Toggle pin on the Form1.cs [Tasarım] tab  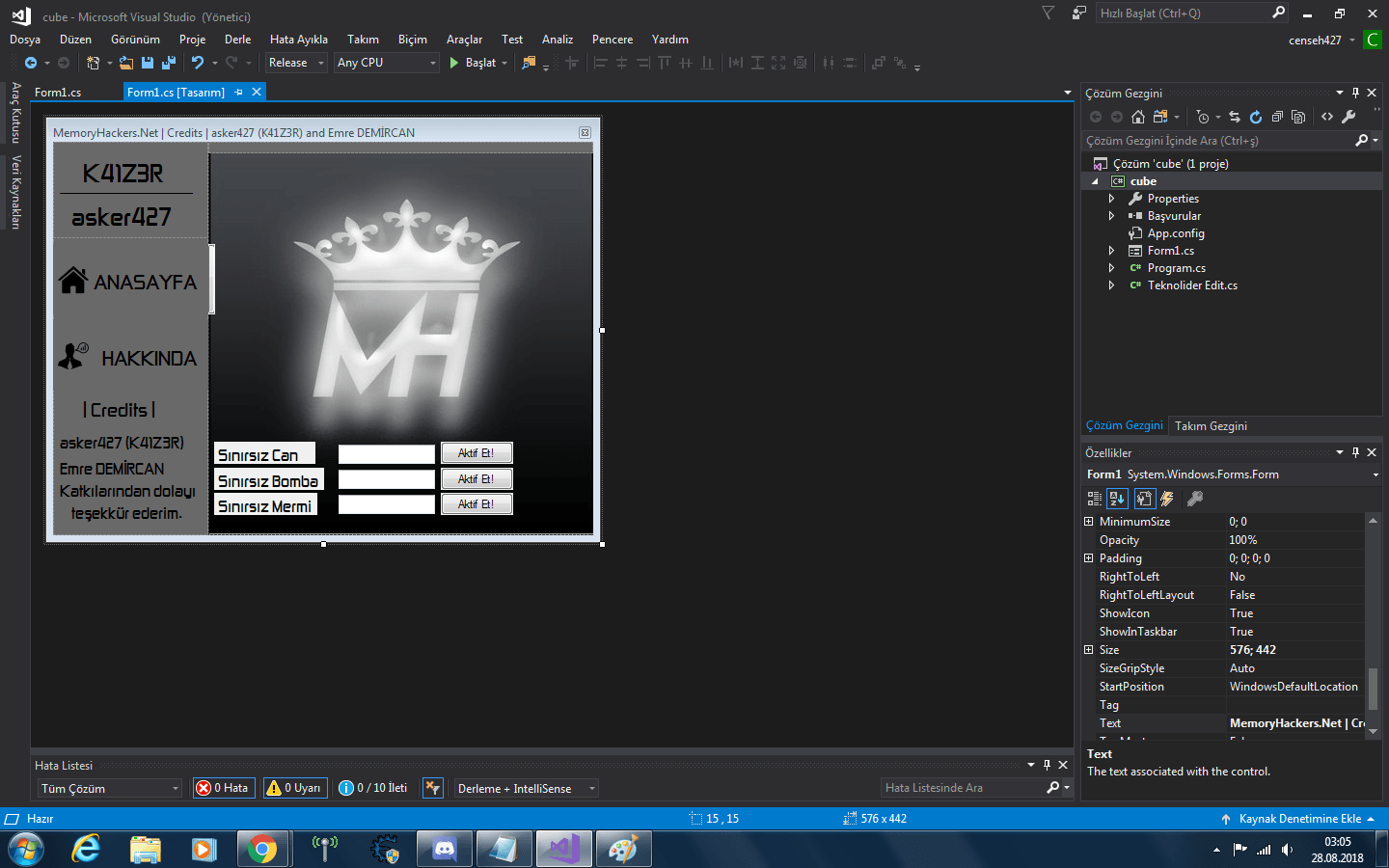point(238,93)
